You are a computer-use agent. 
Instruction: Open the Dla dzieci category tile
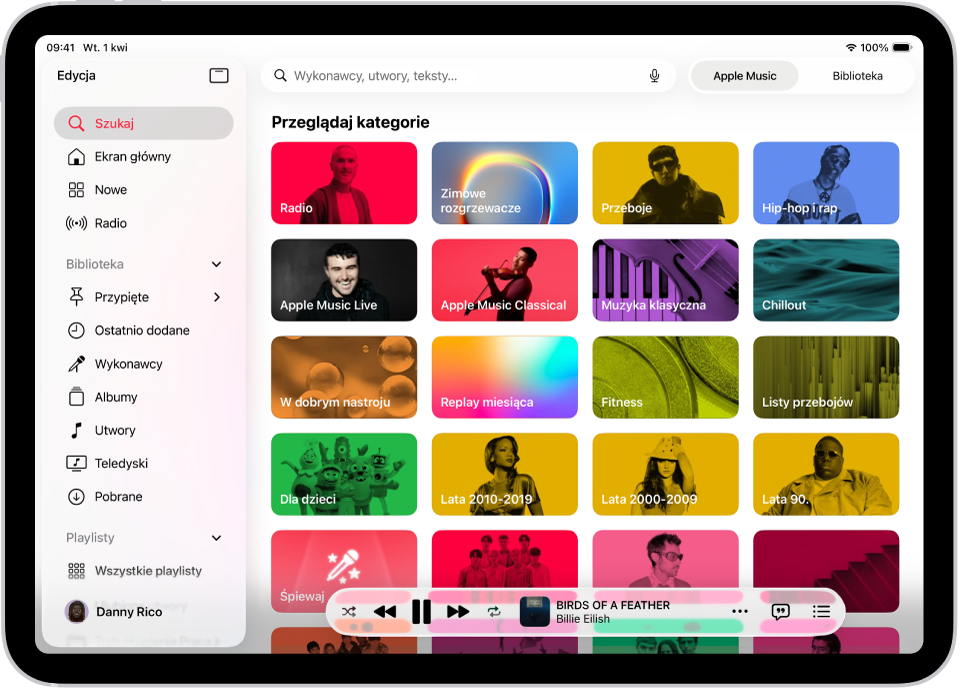(x=344, y=474)
